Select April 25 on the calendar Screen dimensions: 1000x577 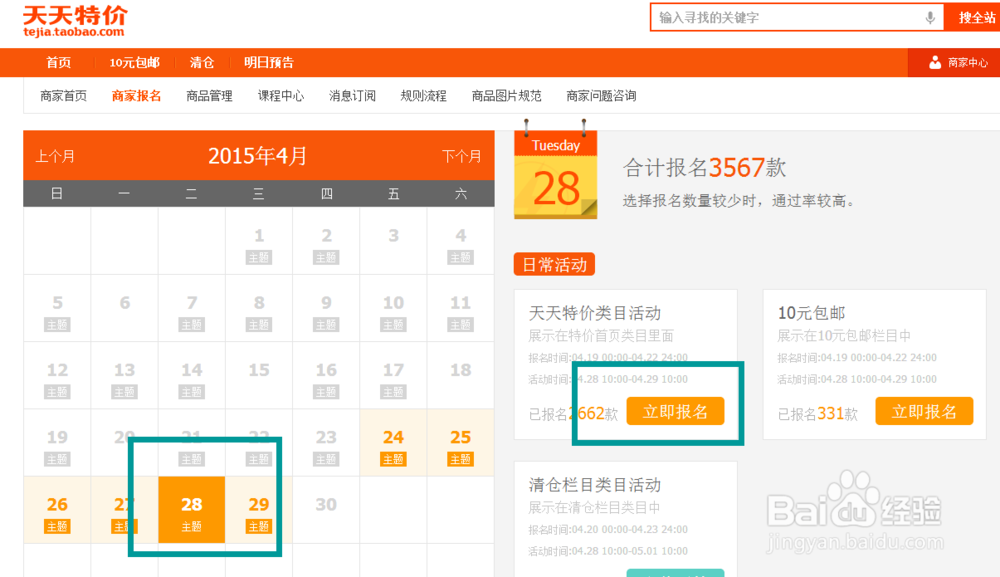pos(460,442)
